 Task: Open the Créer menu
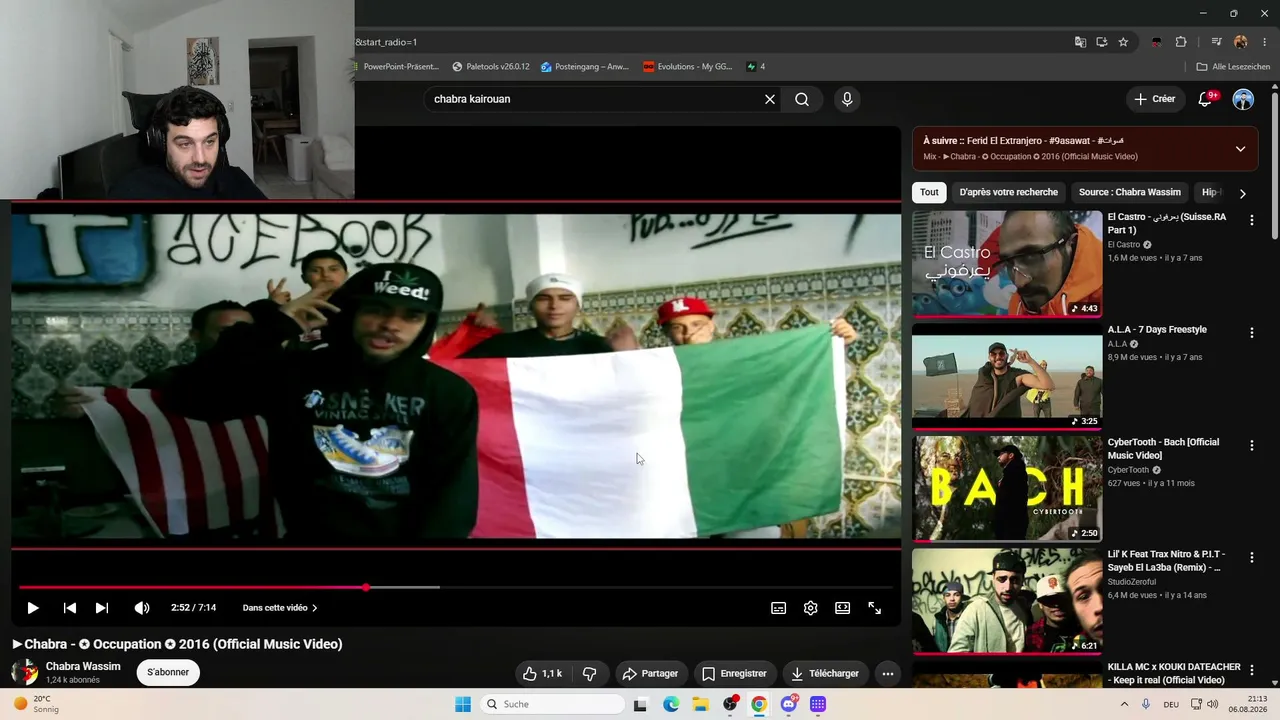1155,99
